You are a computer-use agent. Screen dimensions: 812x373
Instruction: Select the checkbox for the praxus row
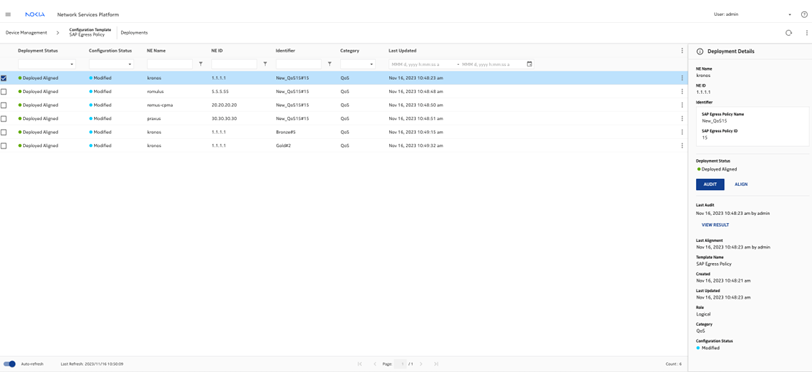(x=4, y=119)
